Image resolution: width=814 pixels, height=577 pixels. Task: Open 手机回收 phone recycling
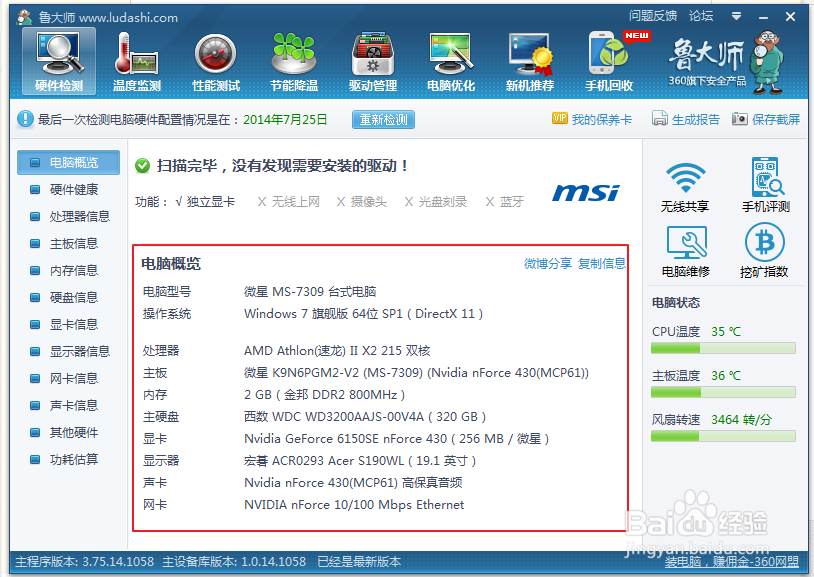coord(609,61)
